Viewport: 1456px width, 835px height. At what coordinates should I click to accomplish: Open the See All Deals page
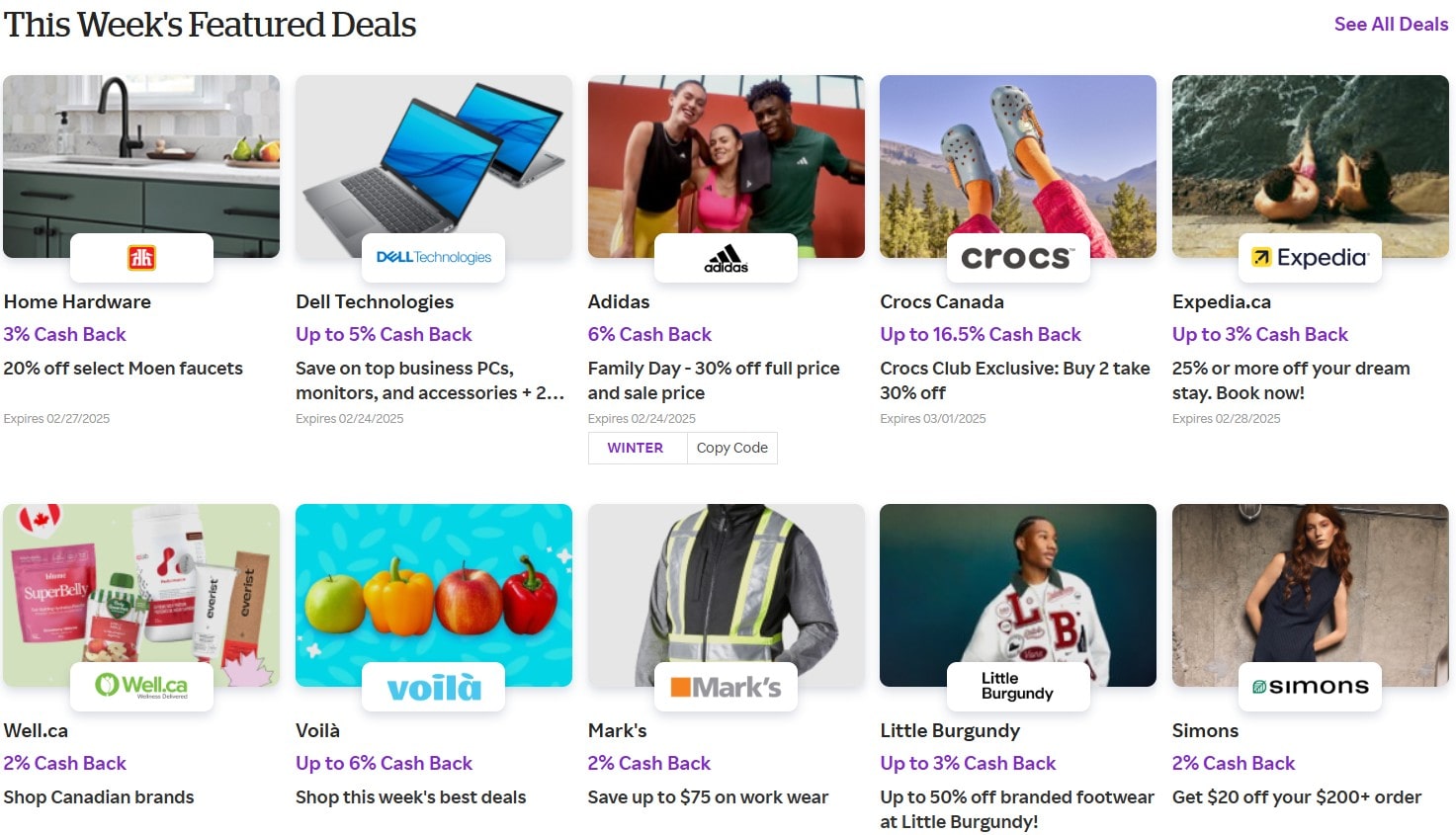click(x=1390, y=24)
